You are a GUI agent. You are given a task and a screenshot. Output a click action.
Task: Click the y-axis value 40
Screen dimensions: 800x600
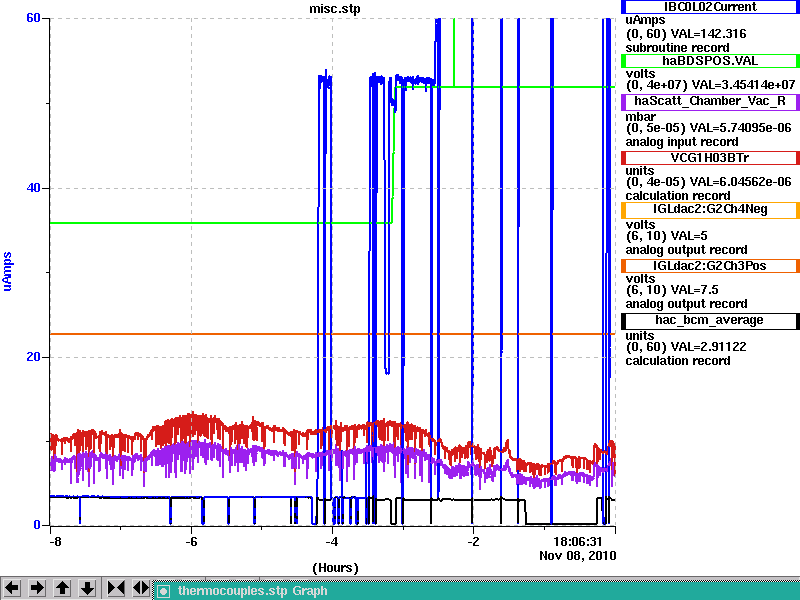(33, 188)
